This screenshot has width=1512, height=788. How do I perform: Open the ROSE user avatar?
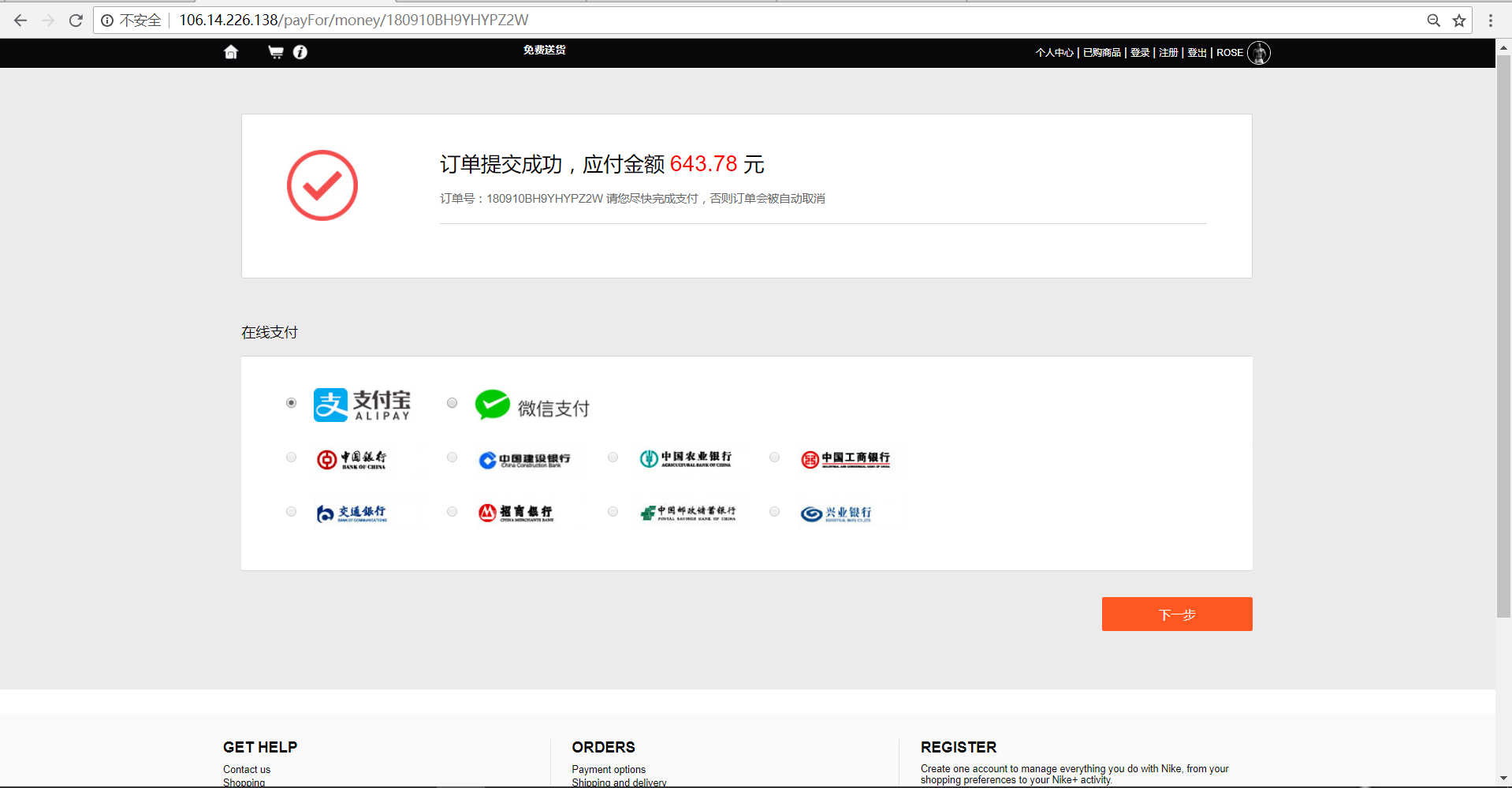tap(1259, 53)
